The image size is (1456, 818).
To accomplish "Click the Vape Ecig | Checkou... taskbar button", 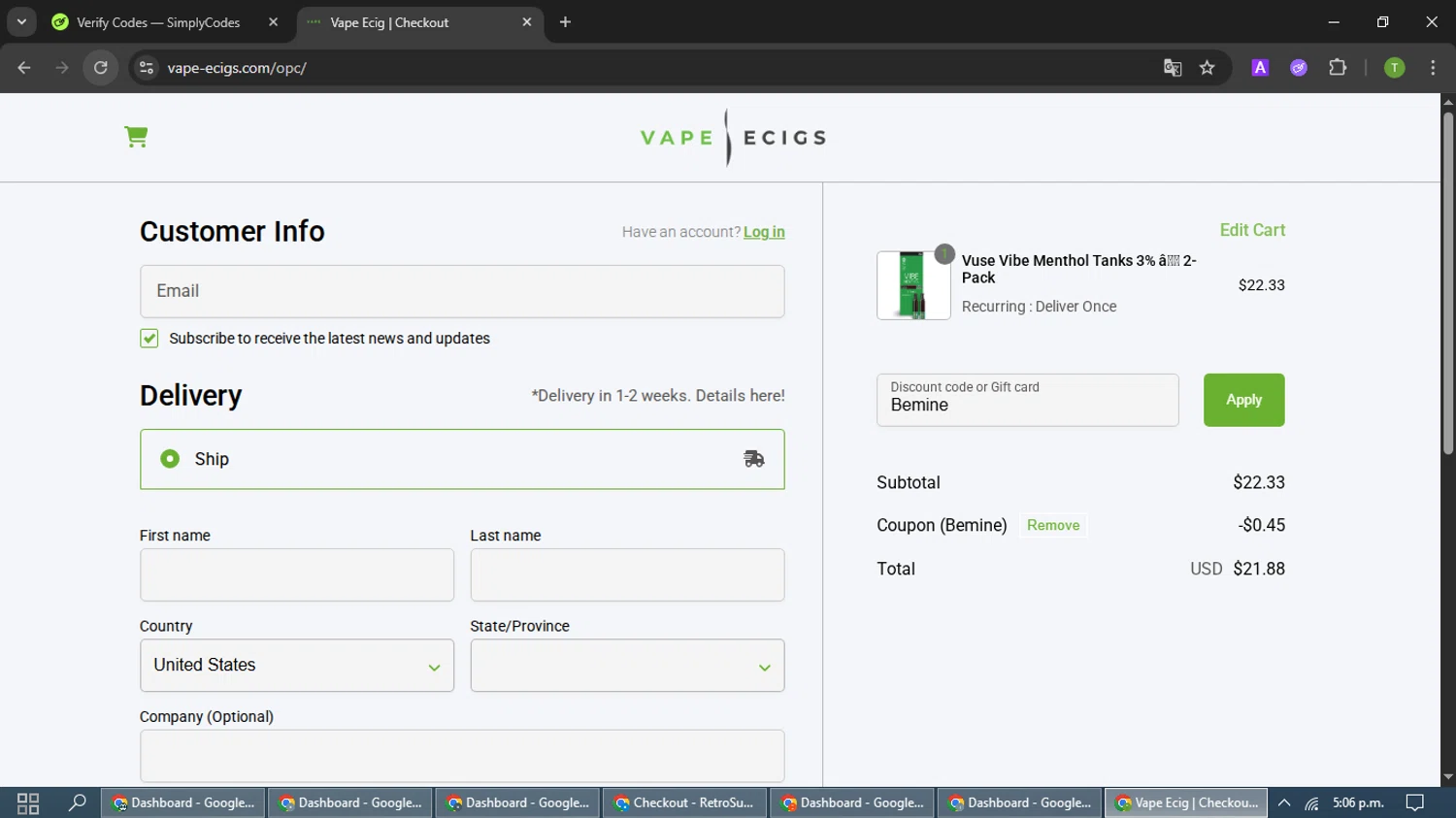I will point(1186,803).
